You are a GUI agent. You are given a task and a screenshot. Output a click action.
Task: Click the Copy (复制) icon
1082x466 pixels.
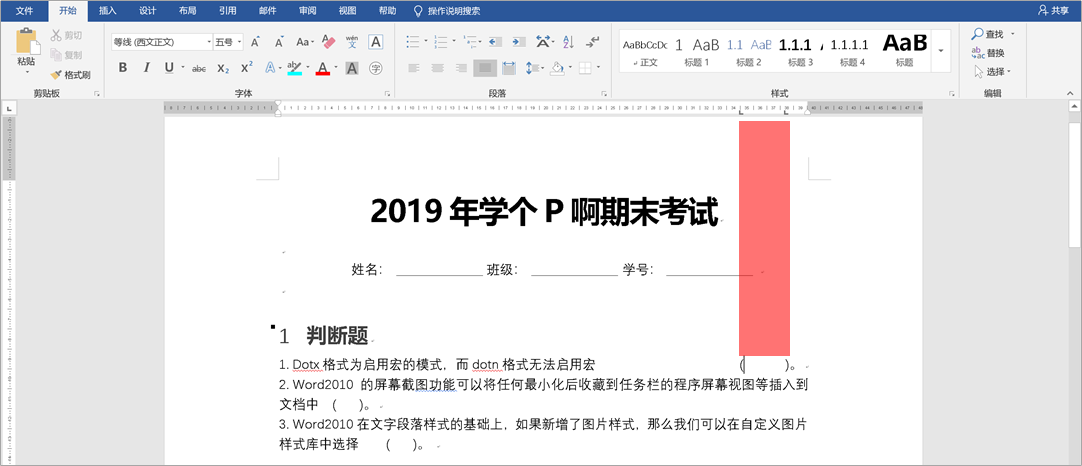56,55
